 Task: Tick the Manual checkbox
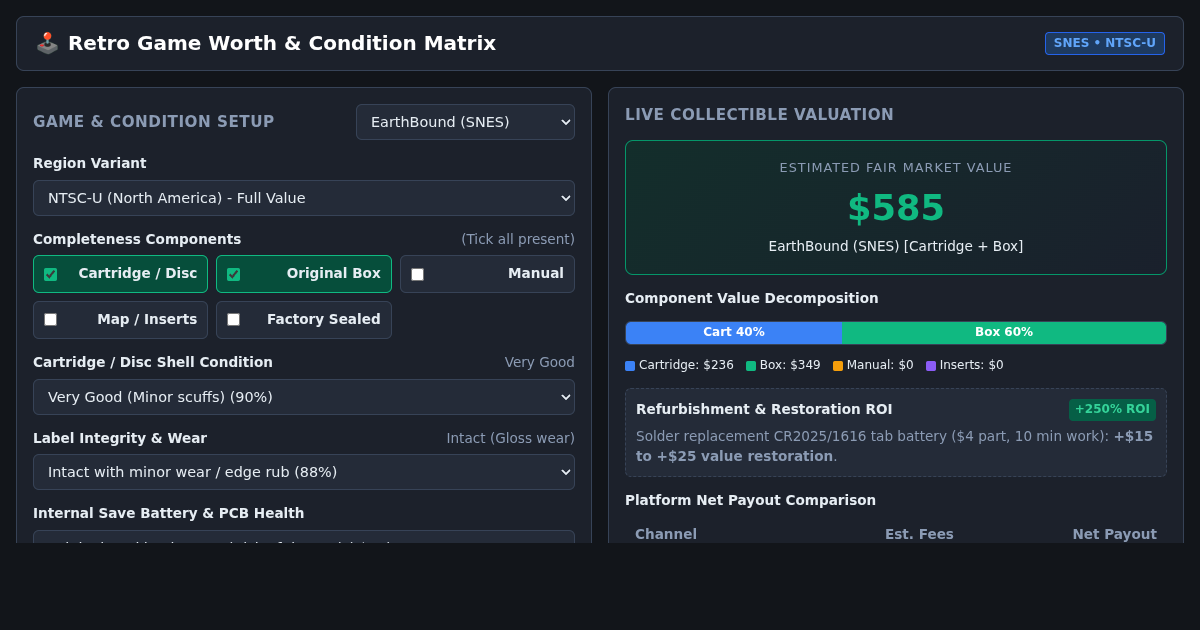[x=417, y=274]
